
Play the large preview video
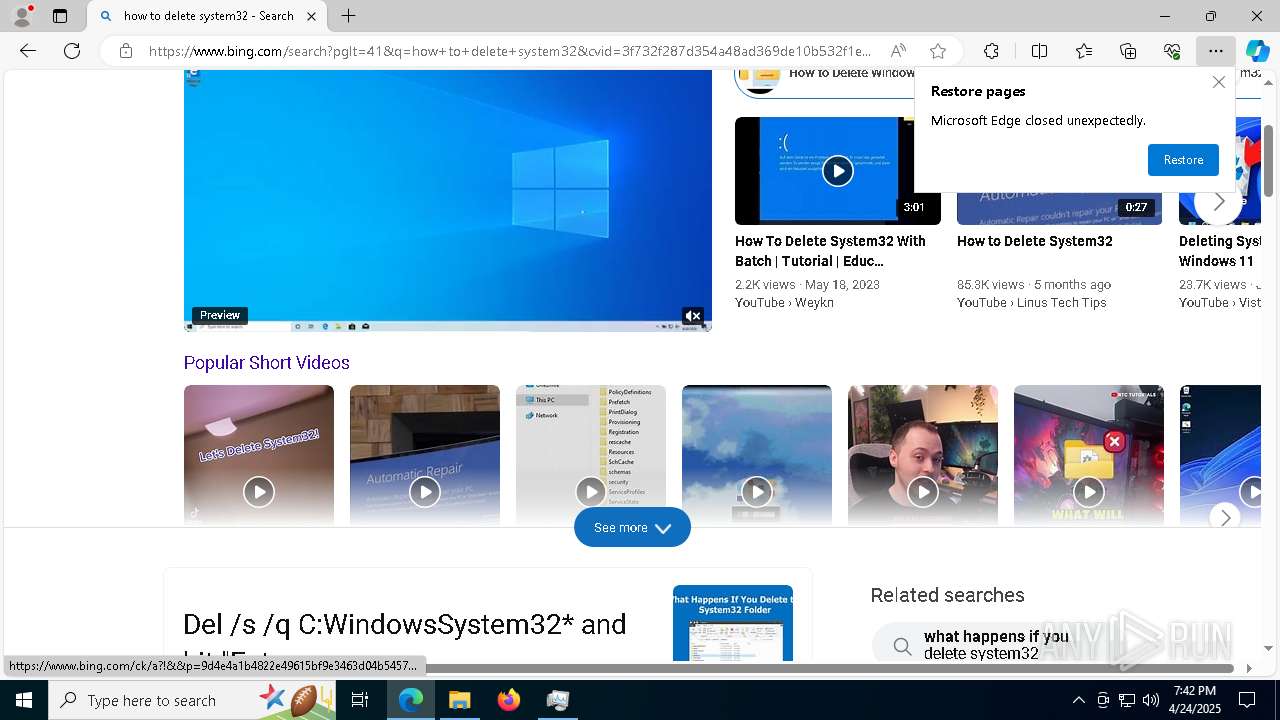click(447, 200)
